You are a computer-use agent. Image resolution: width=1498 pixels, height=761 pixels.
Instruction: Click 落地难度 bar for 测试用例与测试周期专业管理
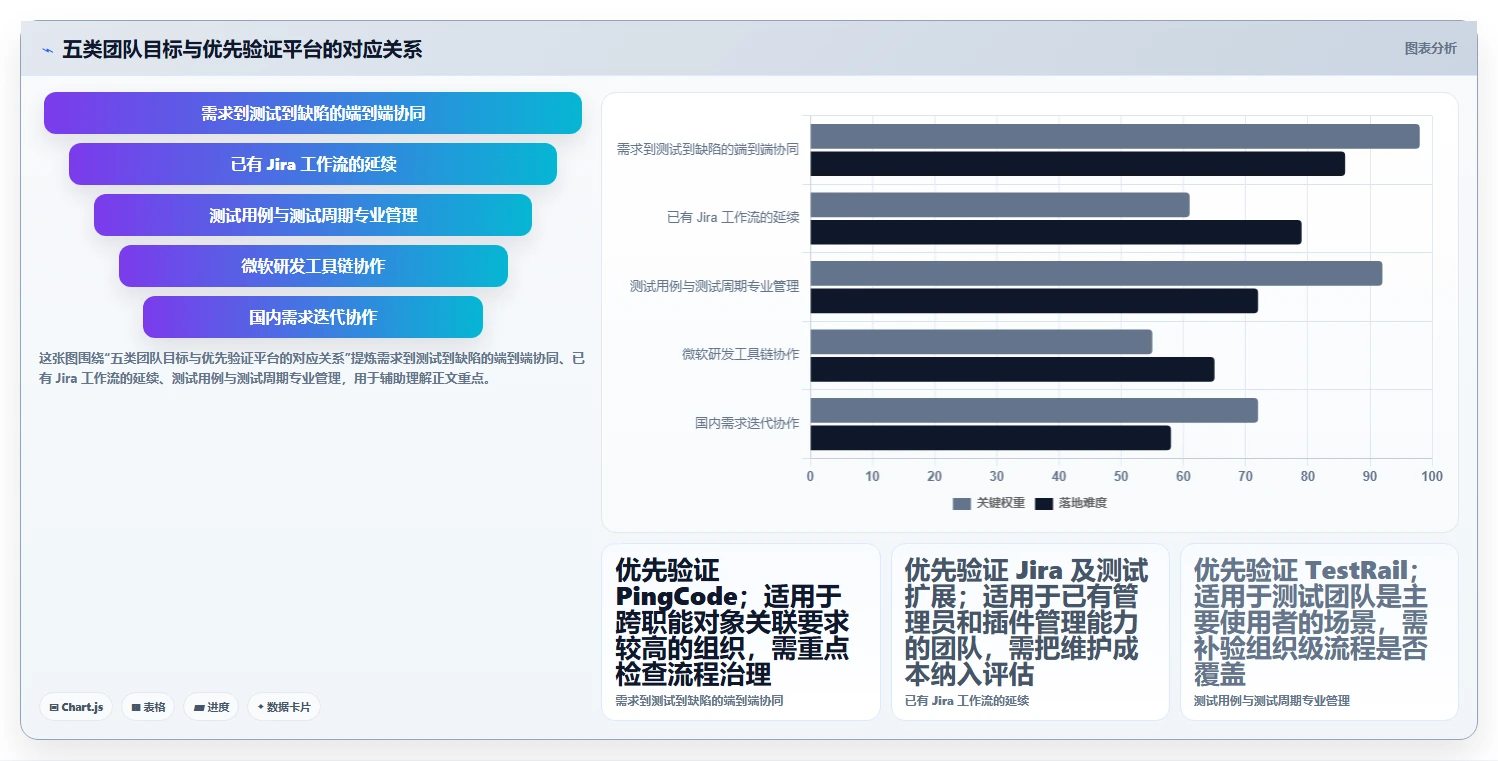click(x=1034, y=301)
